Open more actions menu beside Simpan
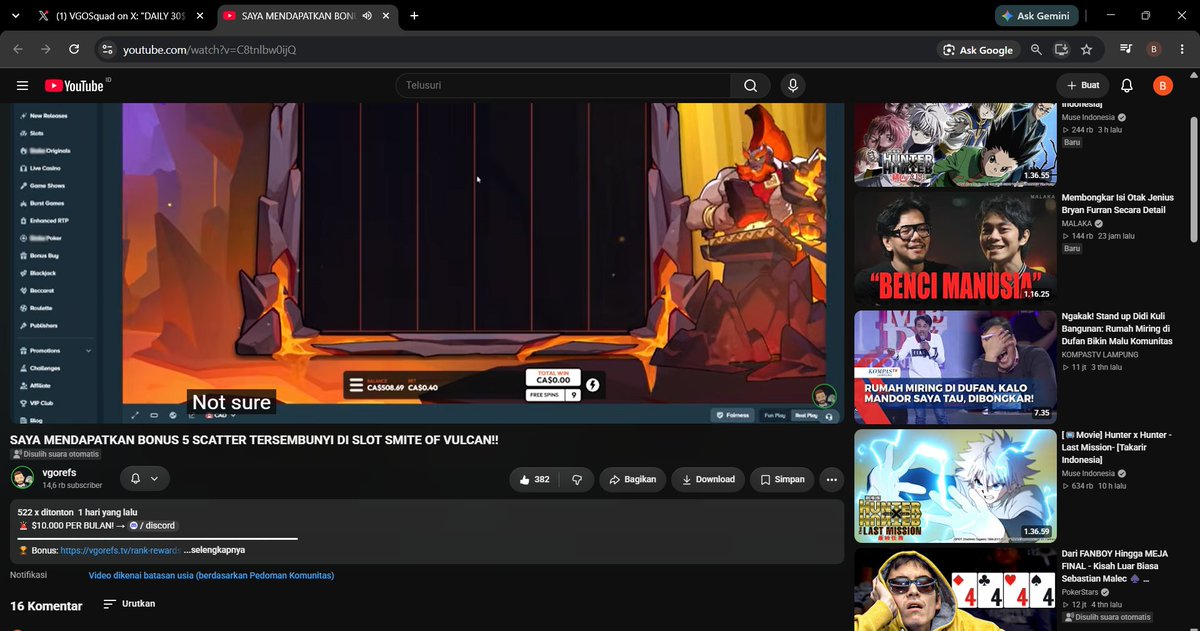This screenshot has height=631, width=1200. (831, 480)
